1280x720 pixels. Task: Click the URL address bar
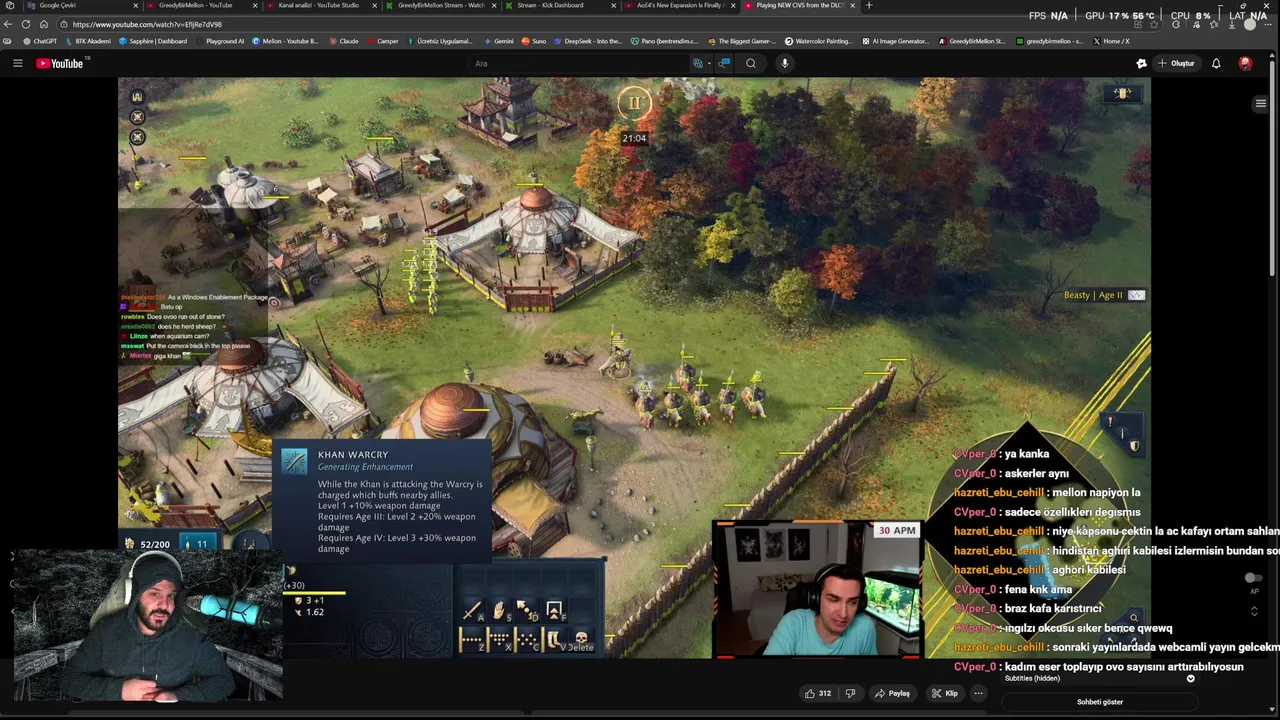(600, 24)
